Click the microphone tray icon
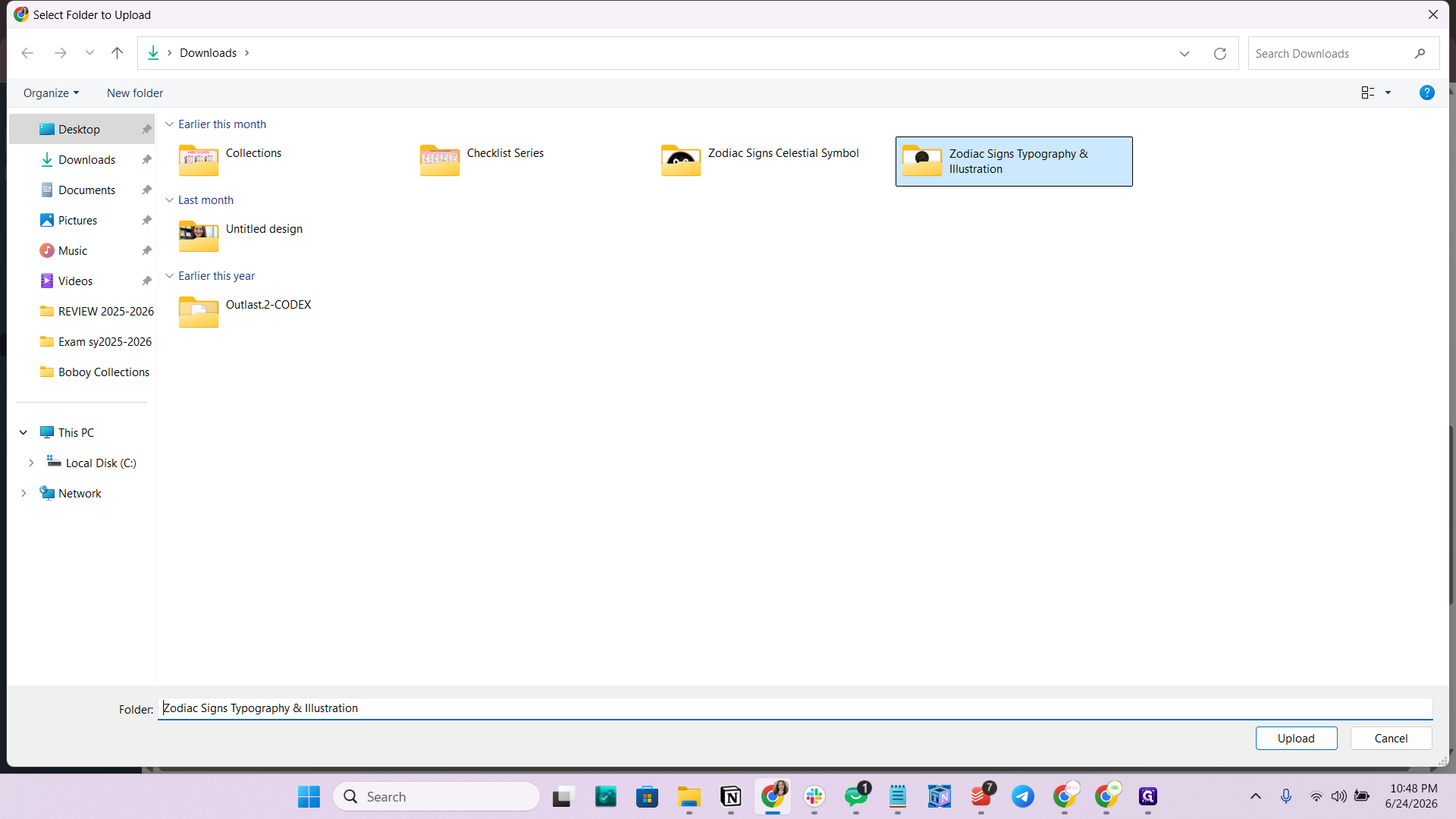 pyautogui.click(x=1286, y=796)
